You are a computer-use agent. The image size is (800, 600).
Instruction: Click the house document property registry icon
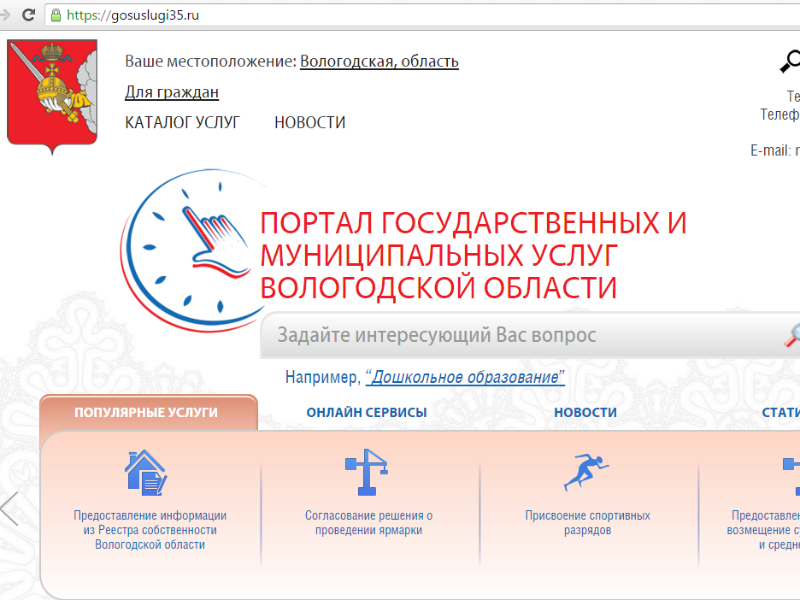(x=146, y=473)
